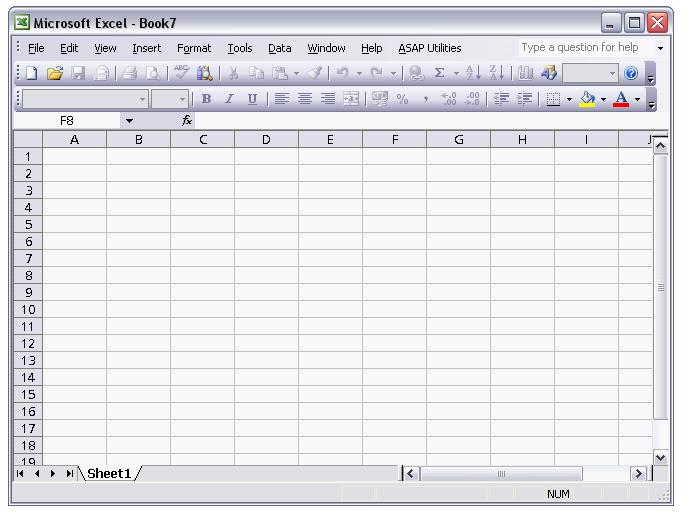689x515 pixels.
Task: Open the Name Box dropdown arrow
Action: (x=129, y=120)
